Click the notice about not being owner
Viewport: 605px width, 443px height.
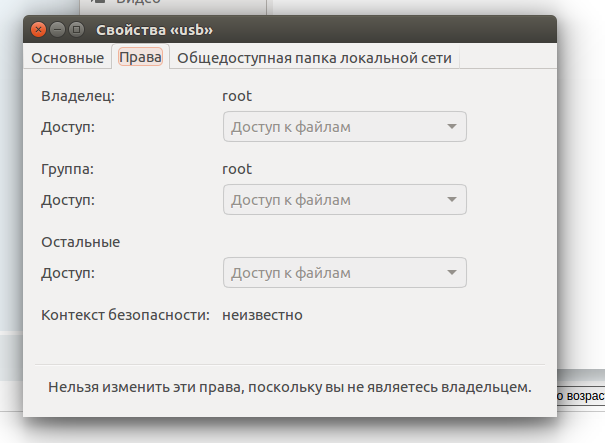290,385
